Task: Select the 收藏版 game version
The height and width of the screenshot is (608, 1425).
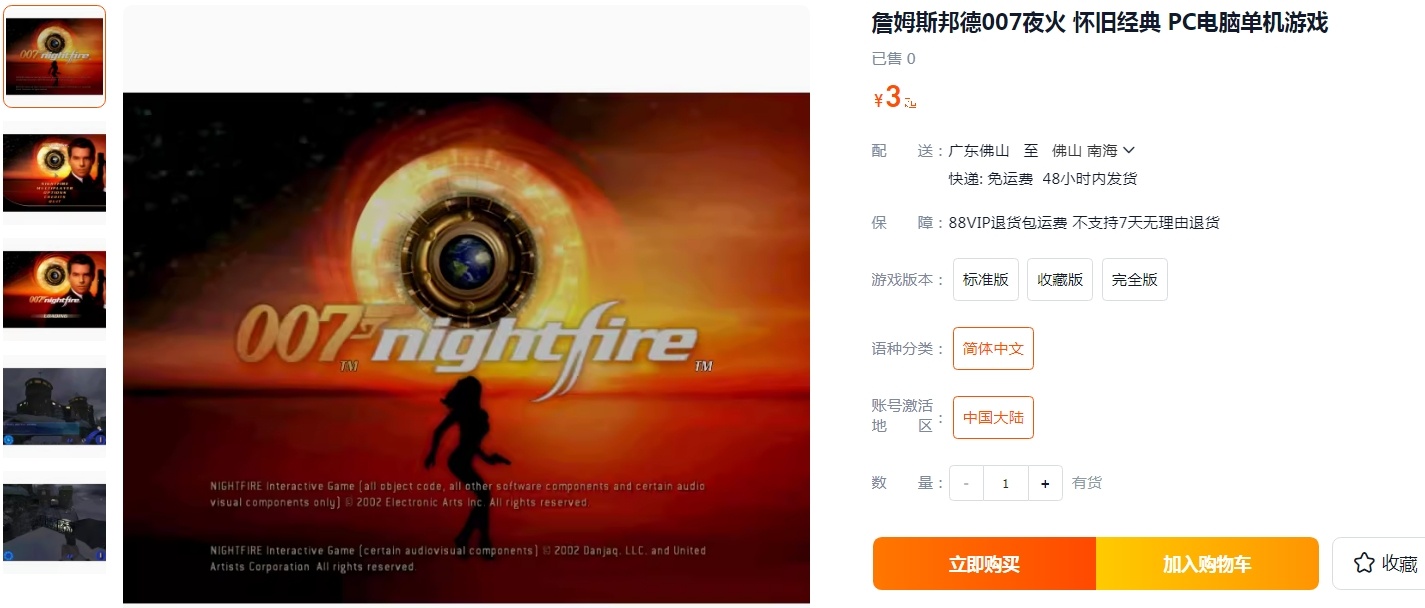Action: pos(1060,280)
